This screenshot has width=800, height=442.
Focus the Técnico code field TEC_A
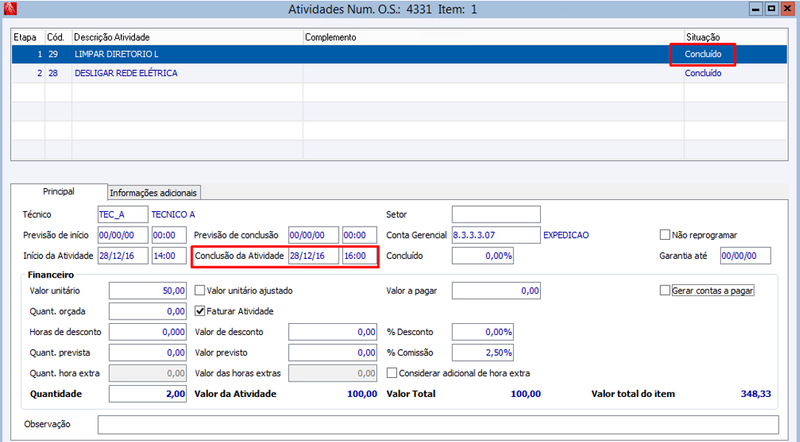tap(123, 214)
